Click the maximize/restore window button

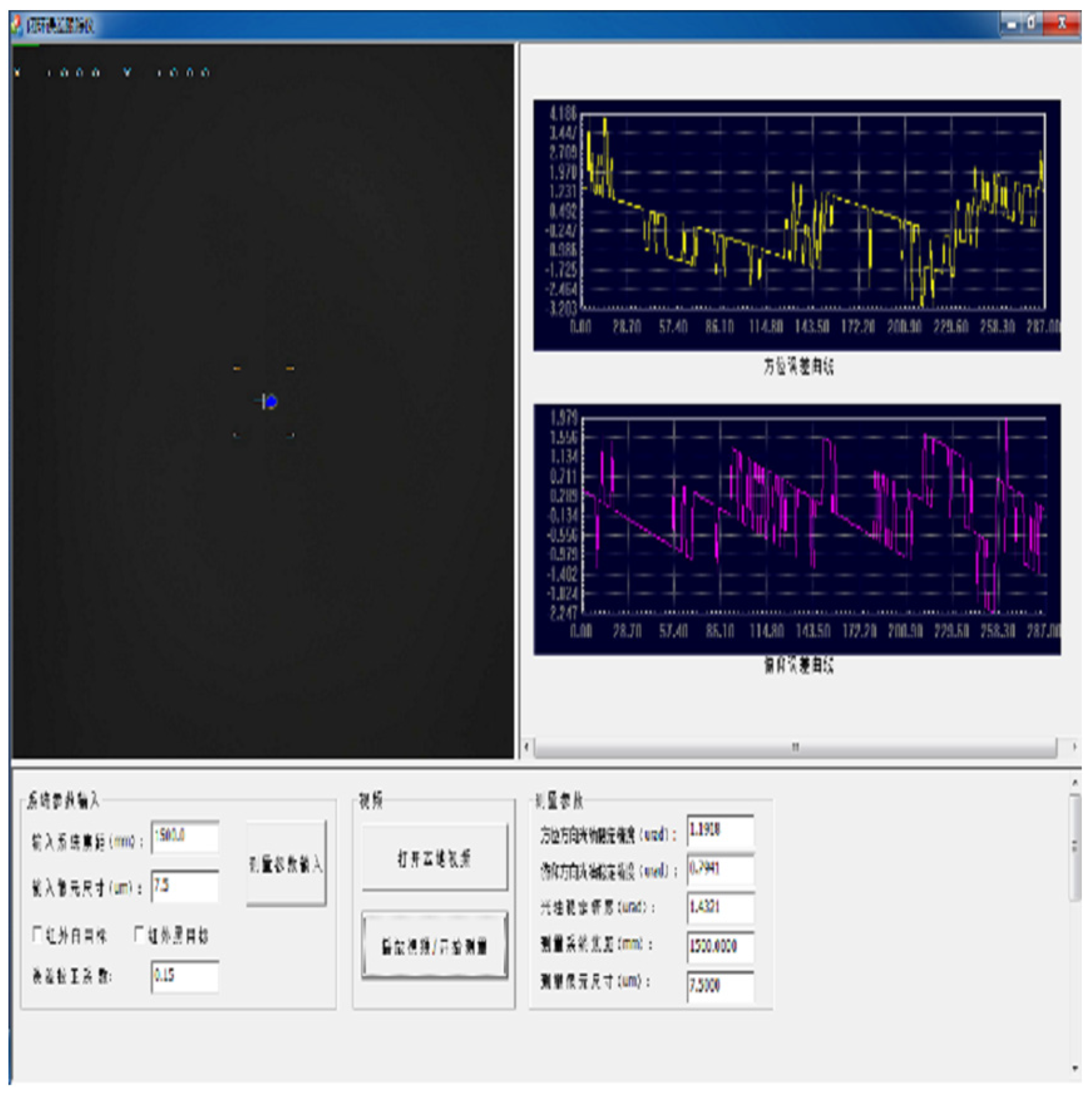(1032, 24)
